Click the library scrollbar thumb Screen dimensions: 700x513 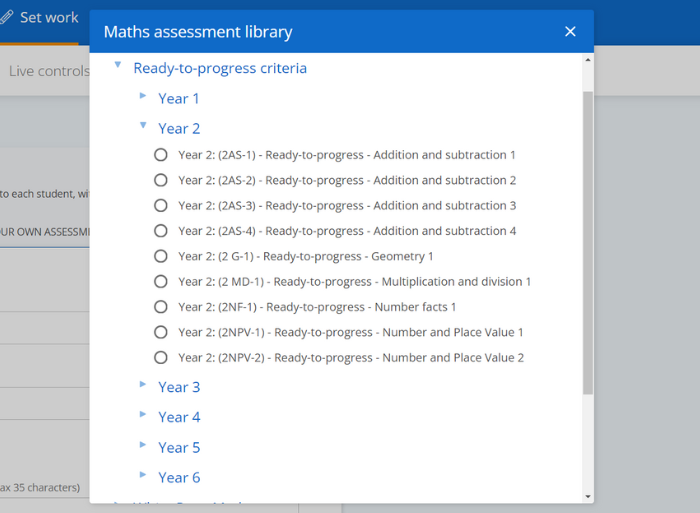click(x=588, y=243)
